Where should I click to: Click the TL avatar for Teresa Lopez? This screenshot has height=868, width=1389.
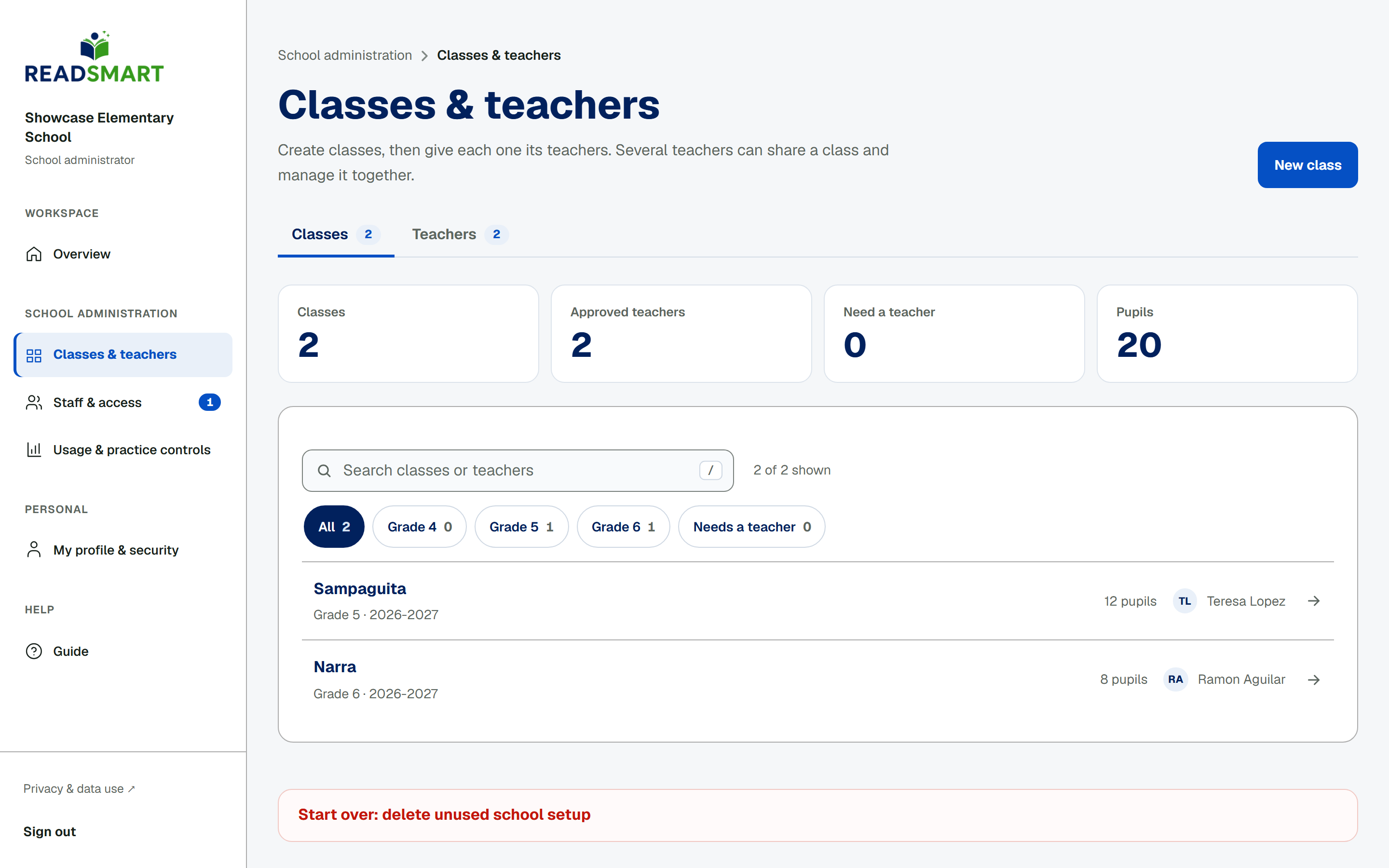1184,601
